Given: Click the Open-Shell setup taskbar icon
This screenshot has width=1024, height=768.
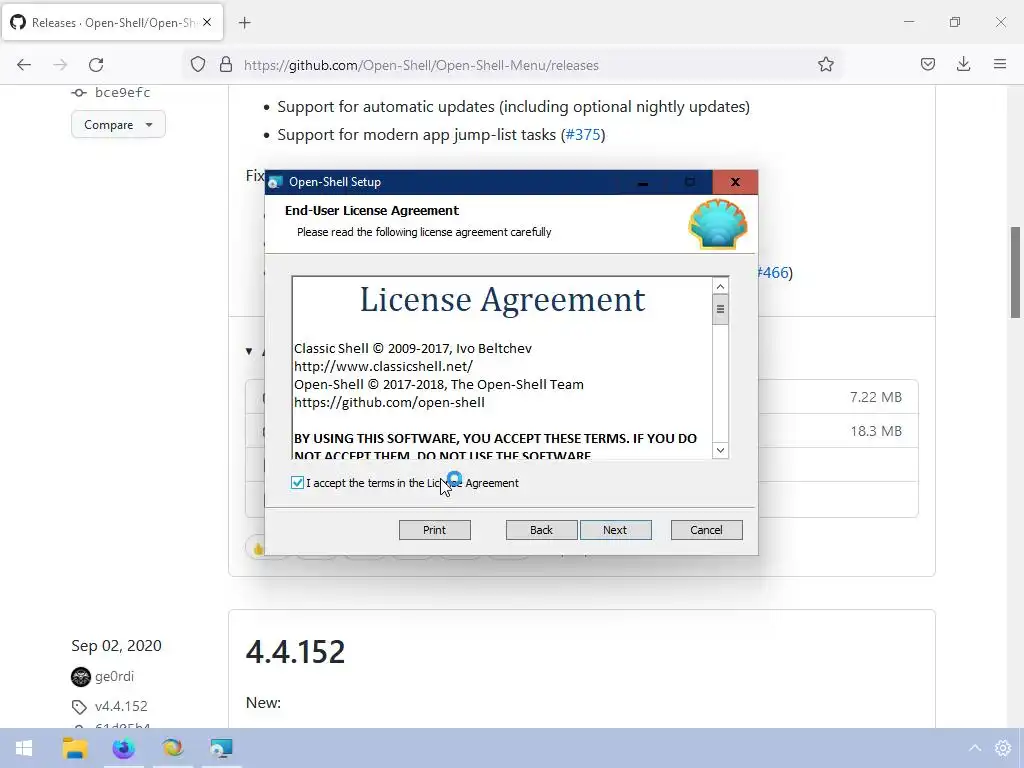Looking at the screenshot, I should (221, 748).
